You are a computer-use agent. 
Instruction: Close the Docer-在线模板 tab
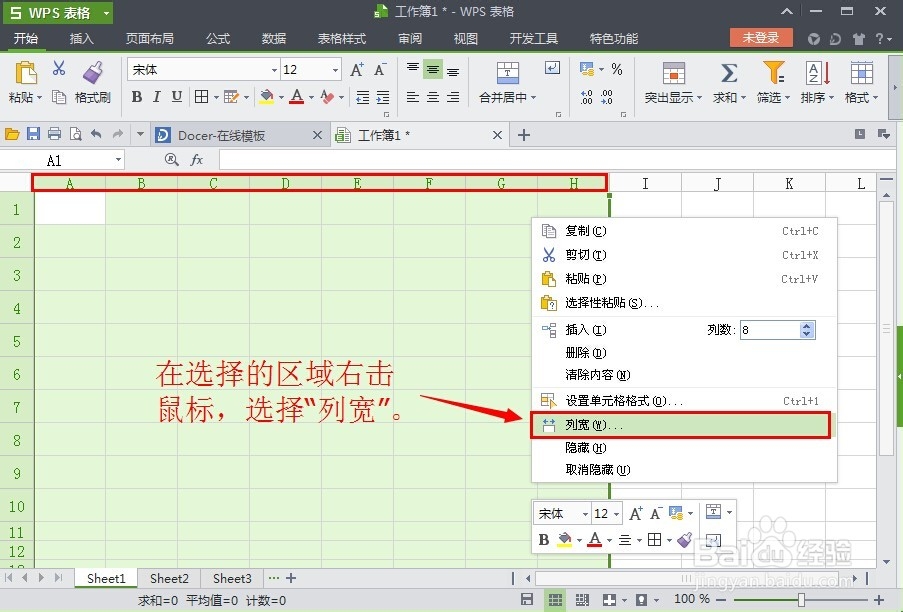317,135
